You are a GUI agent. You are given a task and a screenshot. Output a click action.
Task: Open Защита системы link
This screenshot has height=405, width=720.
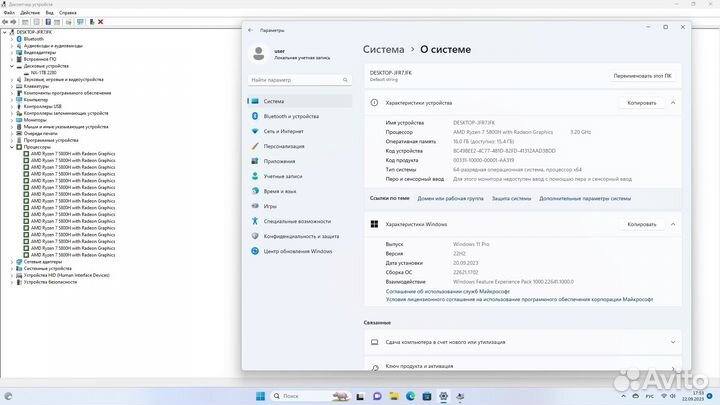coord(512,199)
